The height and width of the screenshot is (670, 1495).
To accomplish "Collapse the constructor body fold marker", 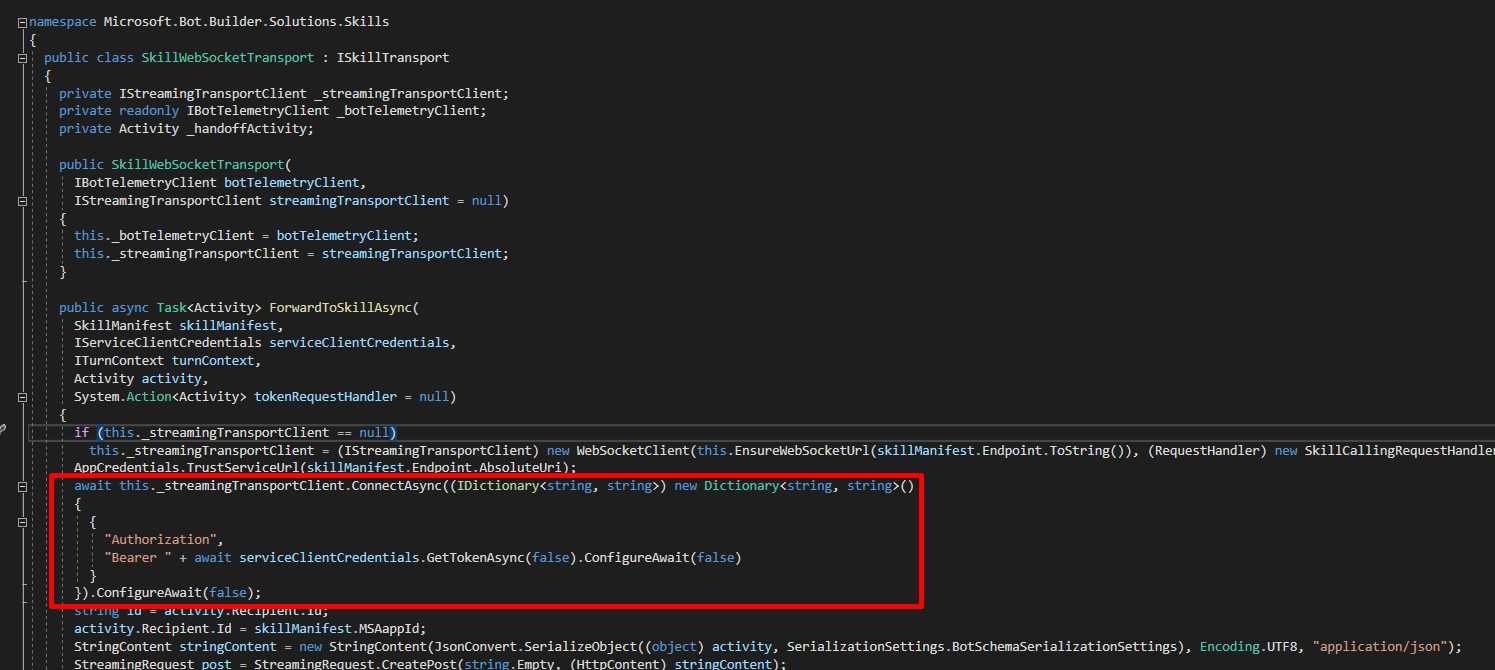I will click(22, 200).
